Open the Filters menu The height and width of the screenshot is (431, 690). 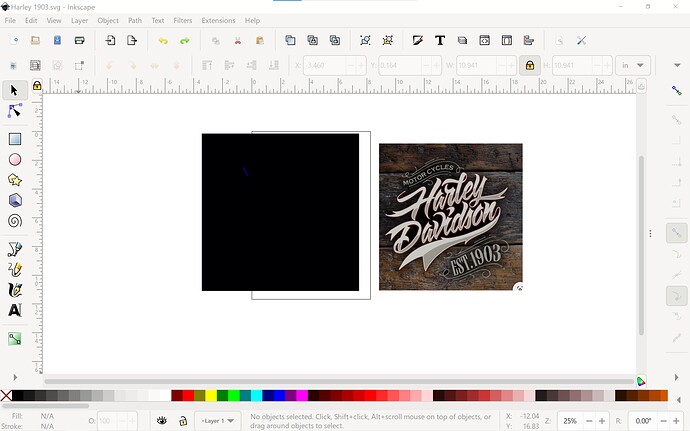(183, 20)
